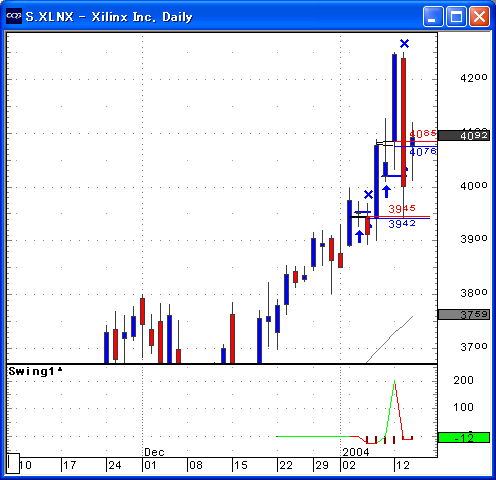496x480 pixels.
Task: Click date 24 on the time axis
Action: pyautogui.click(x=115, y=465)
